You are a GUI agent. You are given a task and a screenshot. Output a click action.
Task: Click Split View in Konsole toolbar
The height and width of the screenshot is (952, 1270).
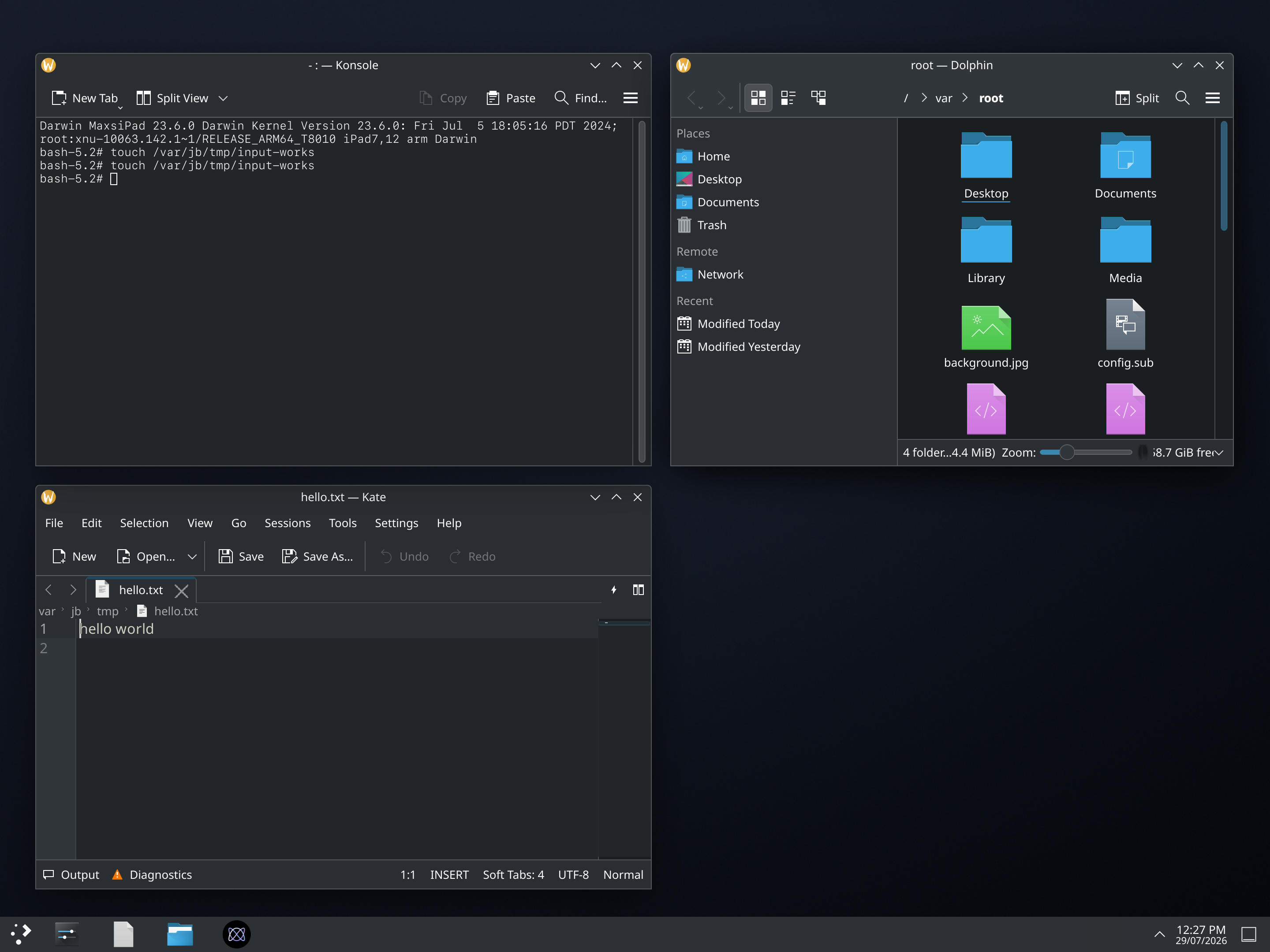tap(172, 98)
